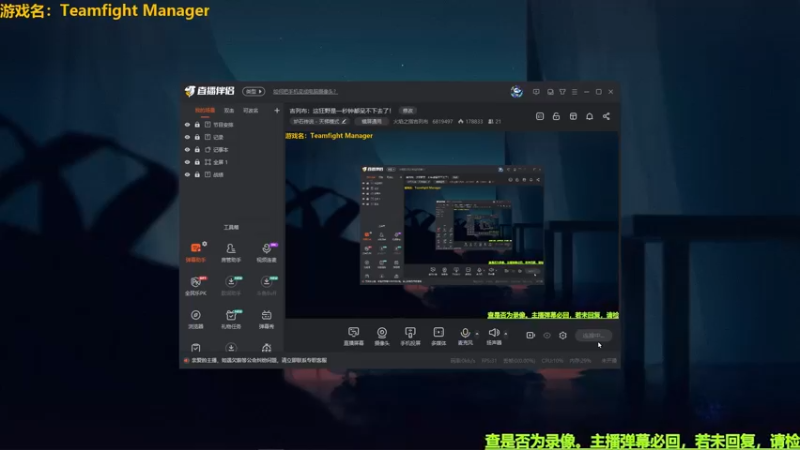Click icon right of message icon in title bar

[x=550, y=92]
